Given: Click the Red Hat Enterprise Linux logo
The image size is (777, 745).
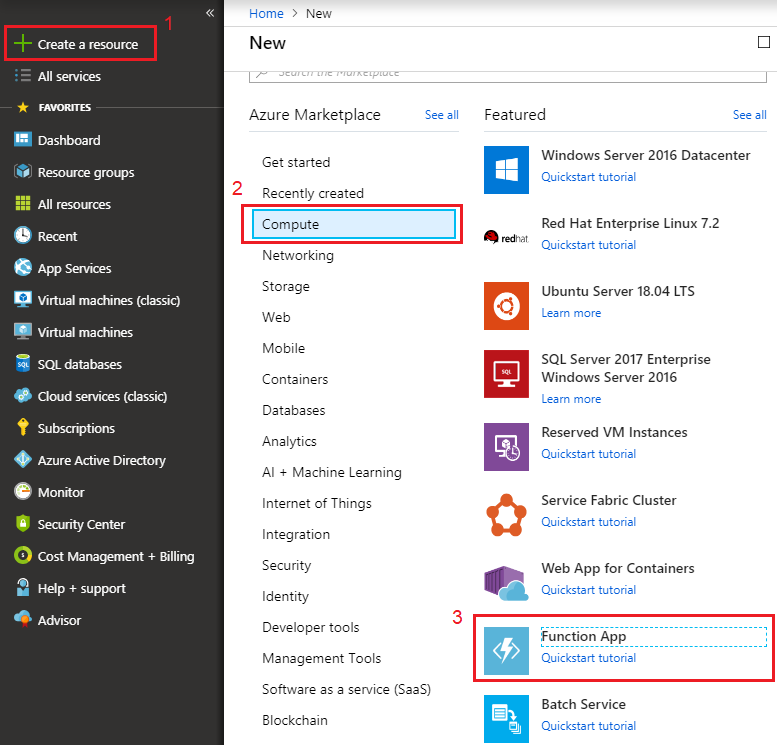Looking at the screenshot, I should pos(506,237).
